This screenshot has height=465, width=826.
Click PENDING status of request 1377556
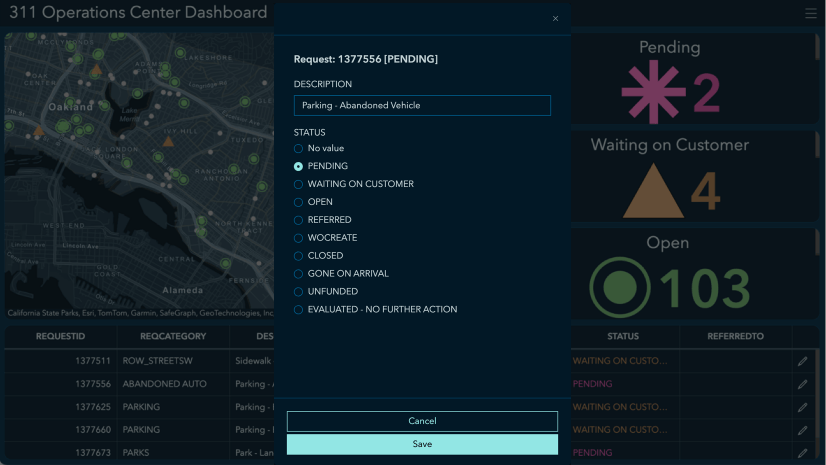pyautogui.click(x=593, y=384)
